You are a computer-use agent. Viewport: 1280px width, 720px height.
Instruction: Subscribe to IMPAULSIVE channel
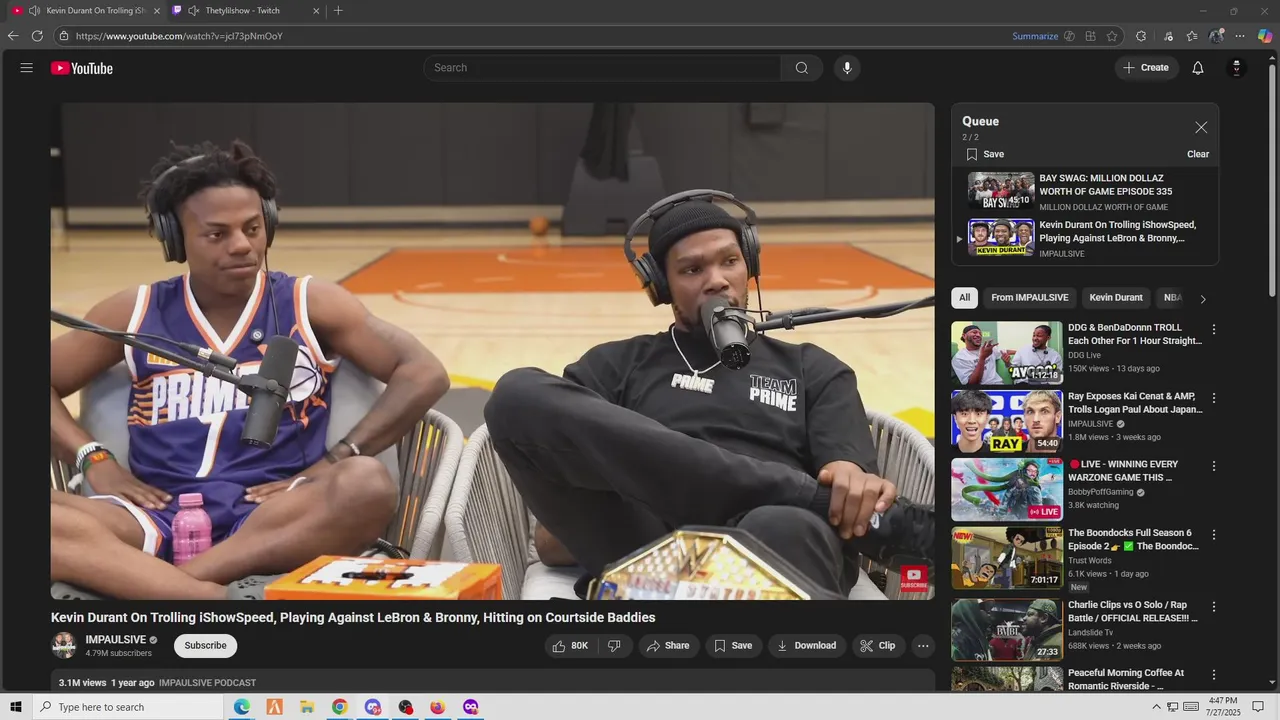tap(205, 646)
